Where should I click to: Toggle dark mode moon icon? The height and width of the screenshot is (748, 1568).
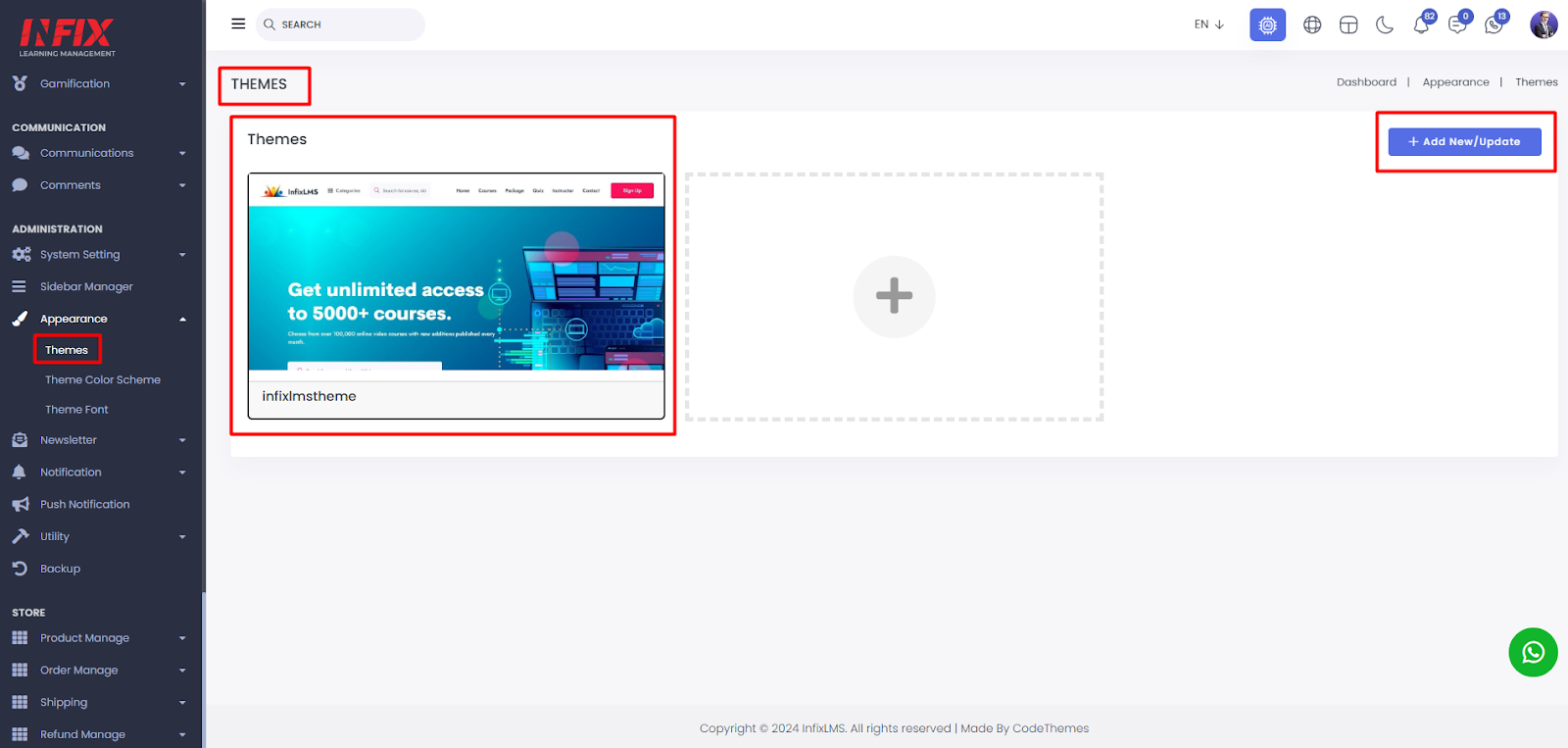pyautogui.click(x=1385, y=25)
